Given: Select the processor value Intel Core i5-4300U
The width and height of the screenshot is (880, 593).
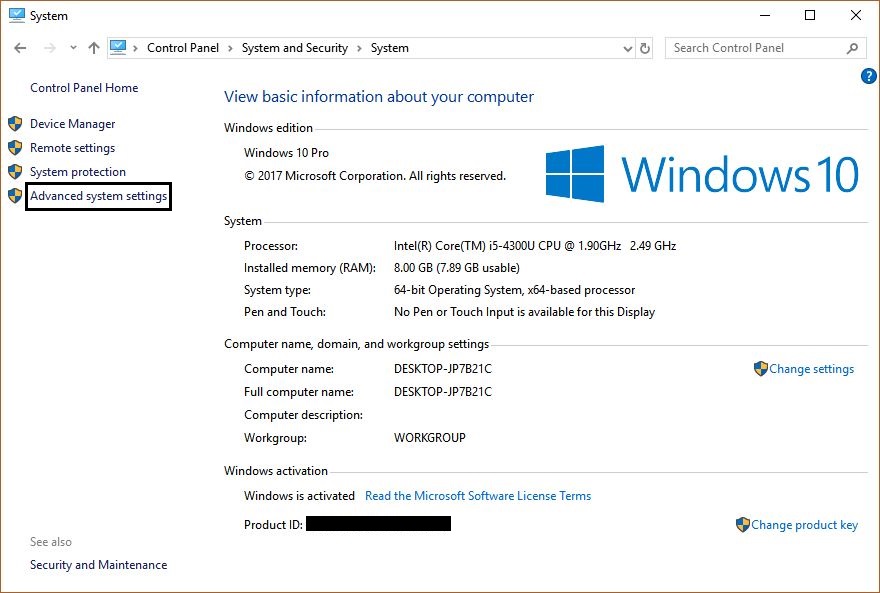Looking at the screenshot, I should pyautogui.click(x=535, y=246).
